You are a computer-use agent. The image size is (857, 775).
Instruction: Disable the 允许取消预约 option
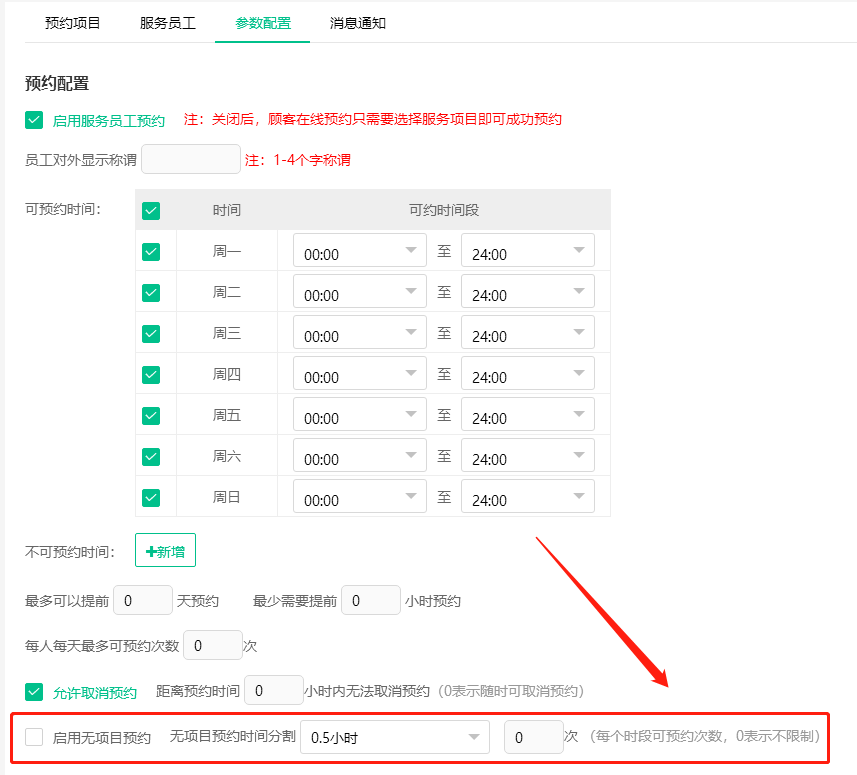[33, 691]
